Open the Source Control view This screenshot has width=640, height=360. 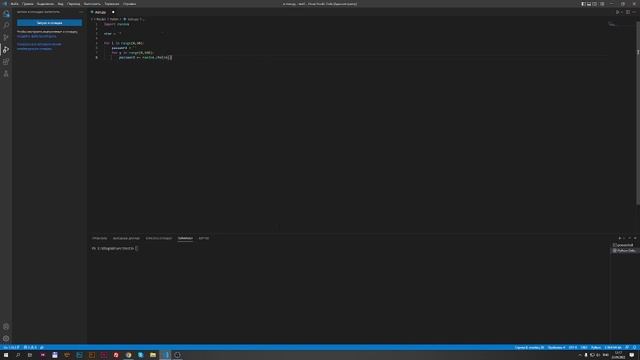click(x=6, y=38)
